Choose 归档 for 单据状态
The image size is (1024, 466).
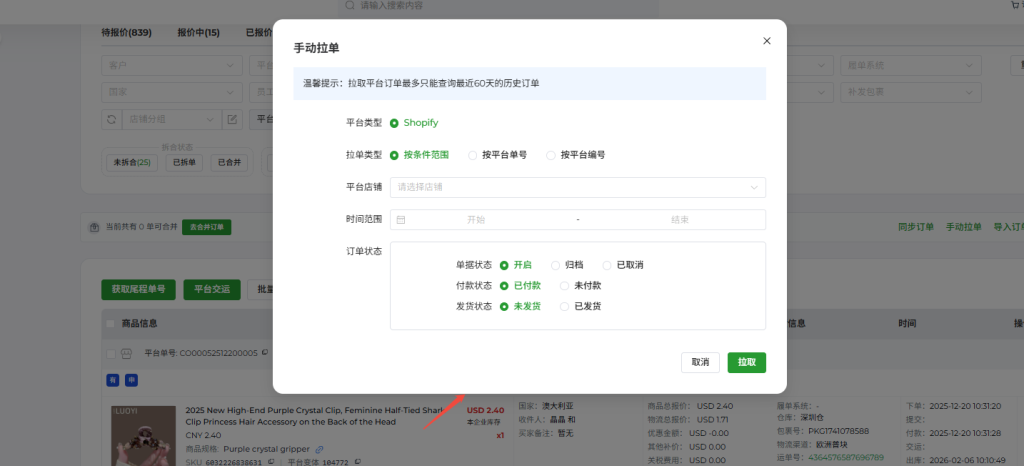pyautogui.click(x=555, y=265)
